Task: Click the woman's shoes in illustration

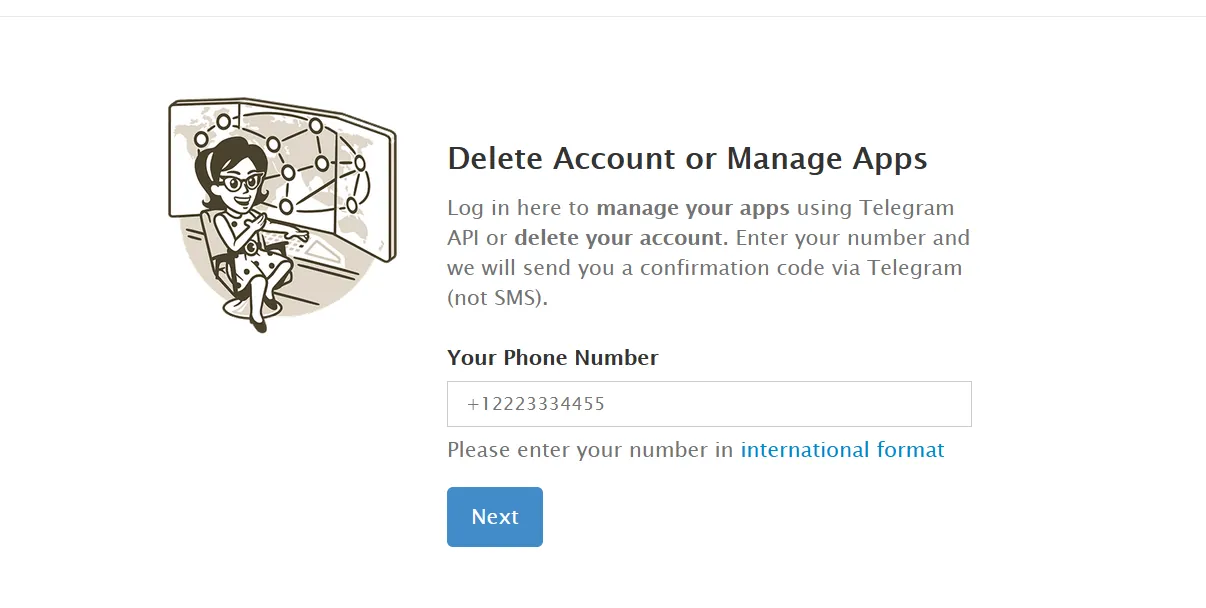Action: pyautogui.click(x=258, y=322)
